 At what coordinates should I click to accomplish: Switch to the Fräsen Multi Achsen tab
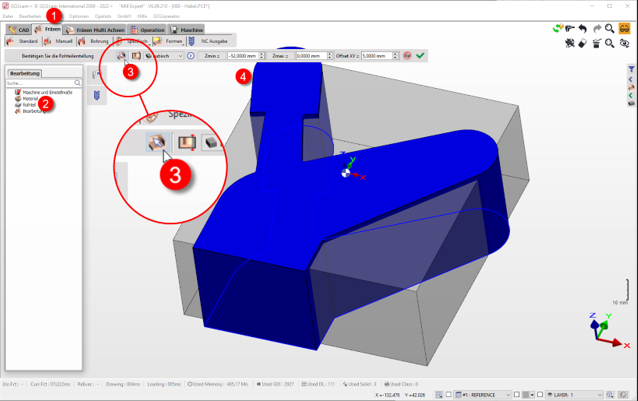[x=99, y=30]
